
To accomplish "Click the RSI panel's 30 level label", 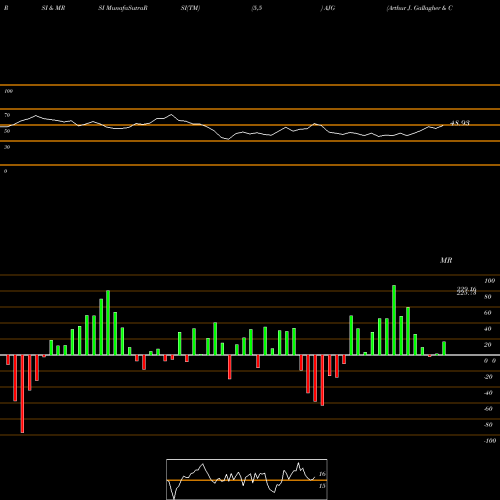I will point(7,147).
